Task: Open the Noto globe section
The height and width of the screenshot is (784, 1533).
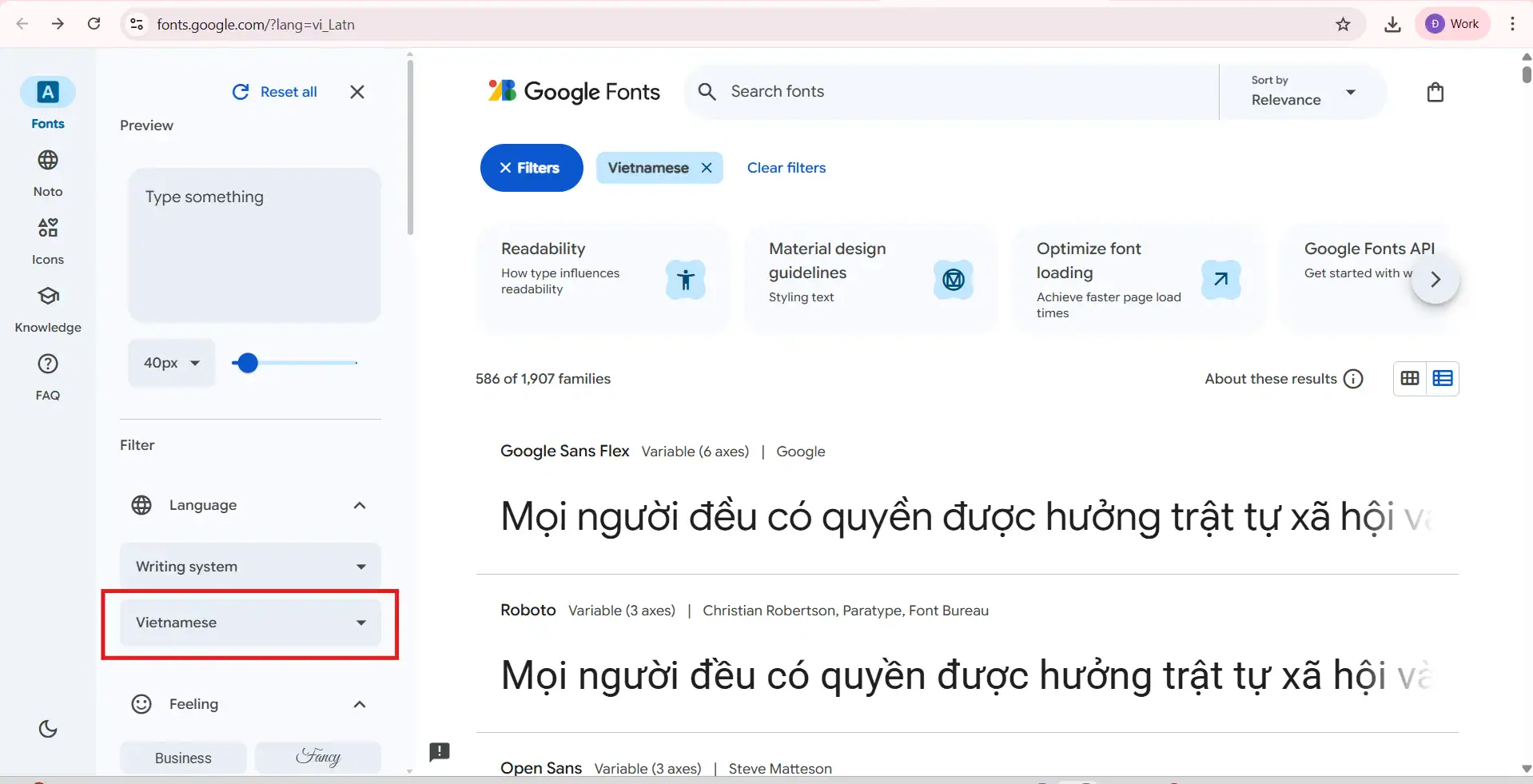Action: tap(48, 173)
